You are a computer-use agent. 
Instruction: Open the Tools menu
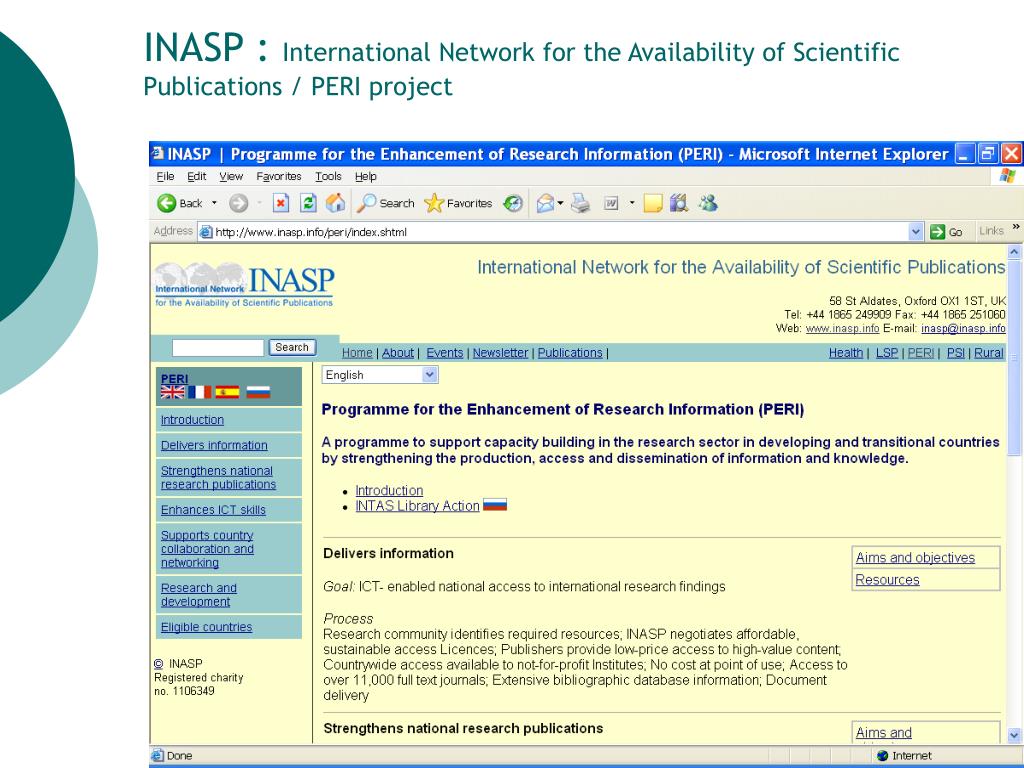pyautogui.click(x=328, y=176)
